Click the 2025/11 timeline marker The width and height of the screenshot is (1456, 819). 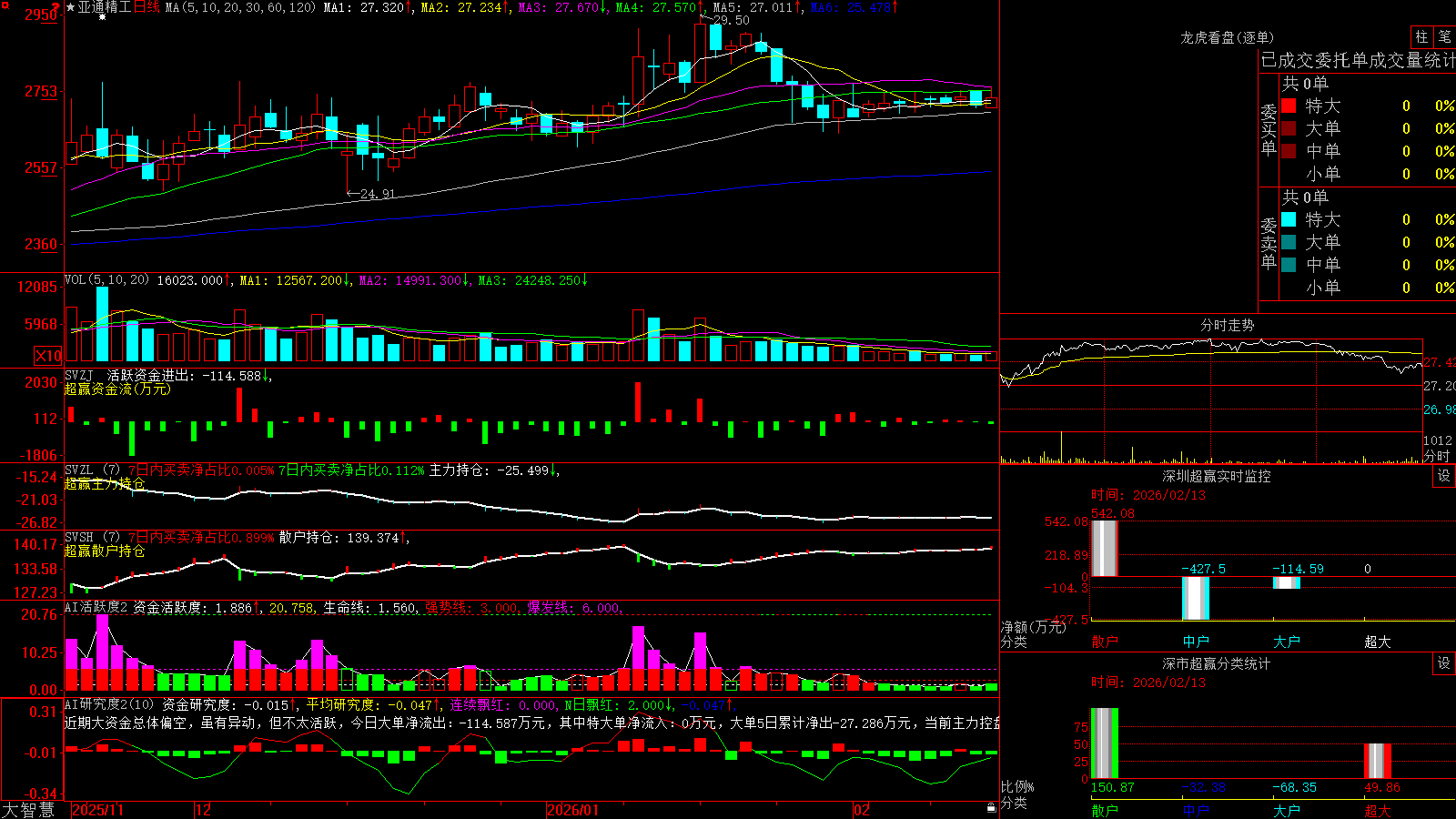[x=97, y=810]
